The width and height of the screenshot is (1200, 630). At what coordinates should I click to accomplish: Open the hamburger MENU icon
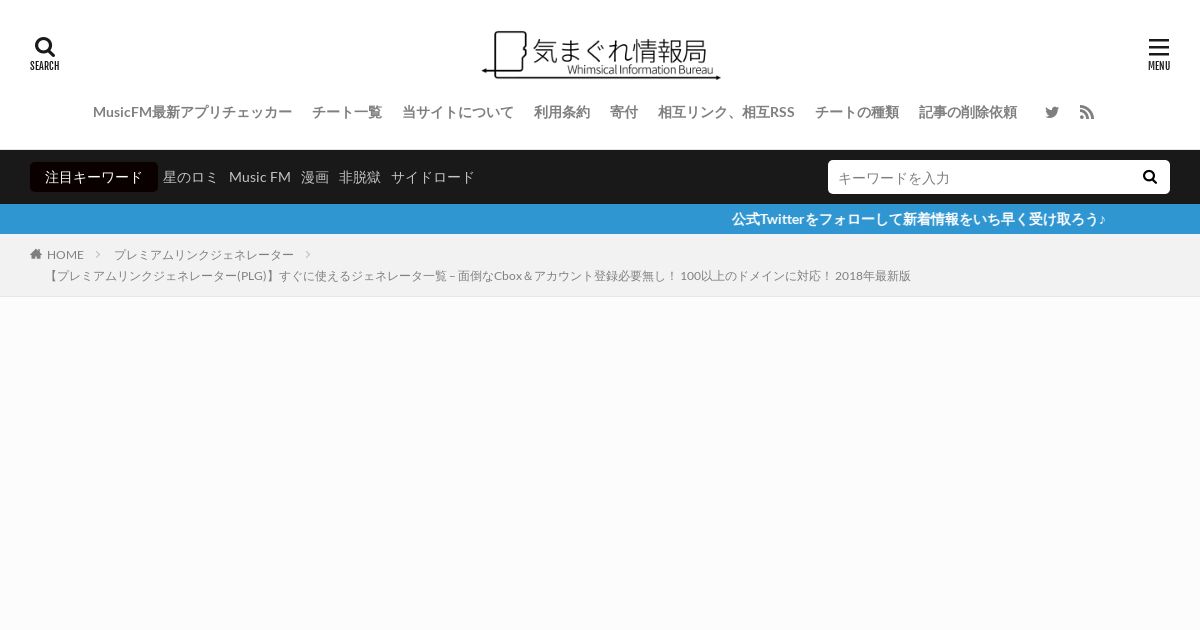pos(1158,54)
